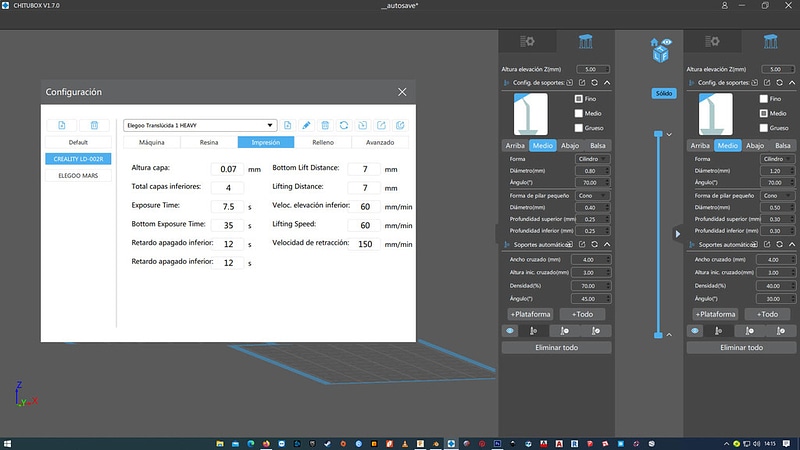Export Soportes automáticos in right panel
This screenshot has width=800, height=450.
click(x=767, y=244)
